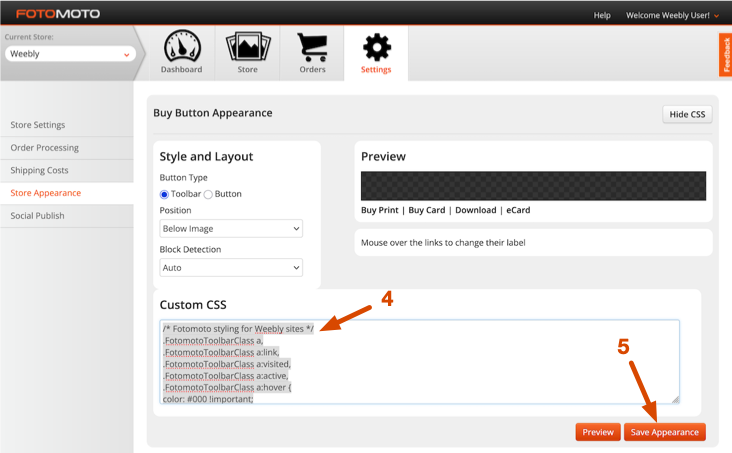
Task: Open the Current Store dropdown showing Weebly
Action: [70, 54]
